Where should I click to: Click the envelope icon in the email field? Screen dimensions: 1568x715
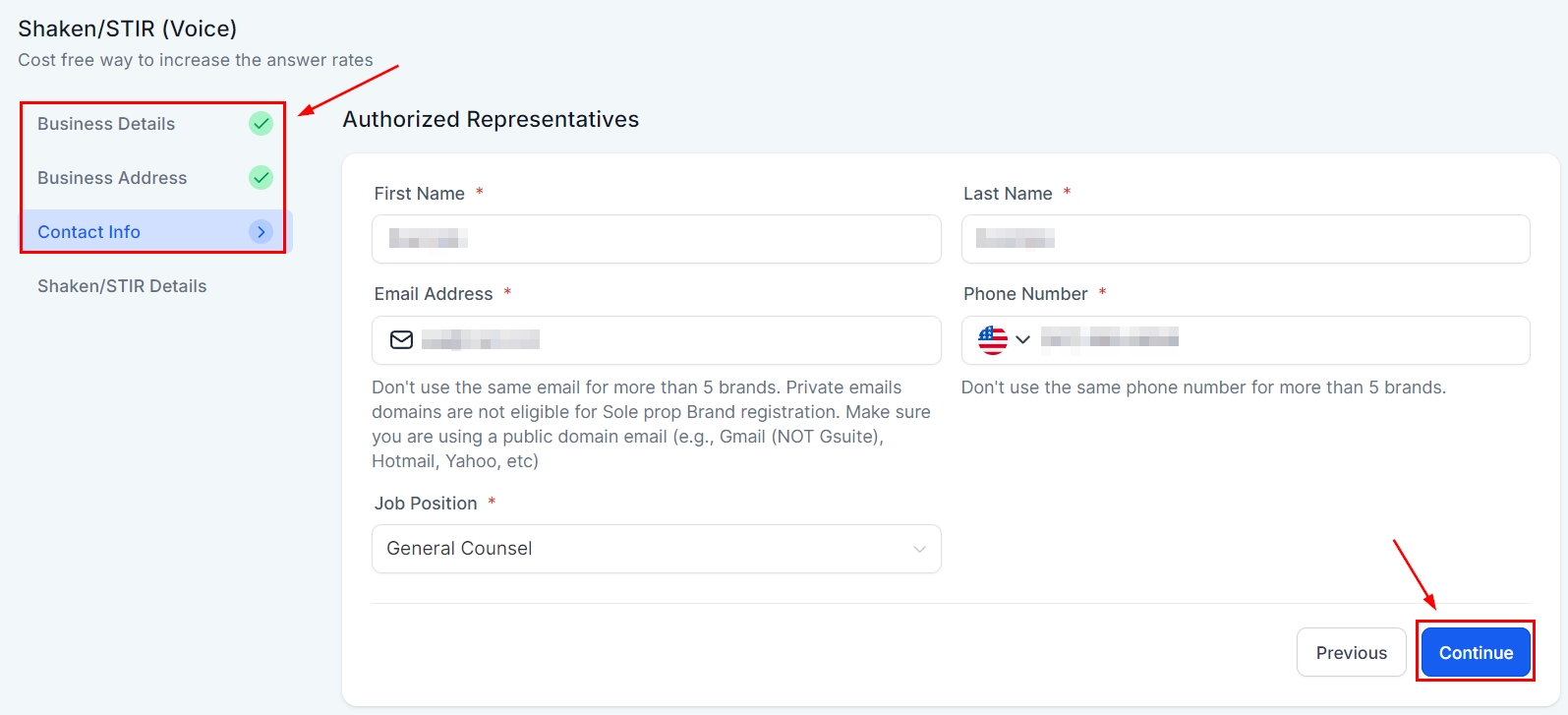[401, 340]
